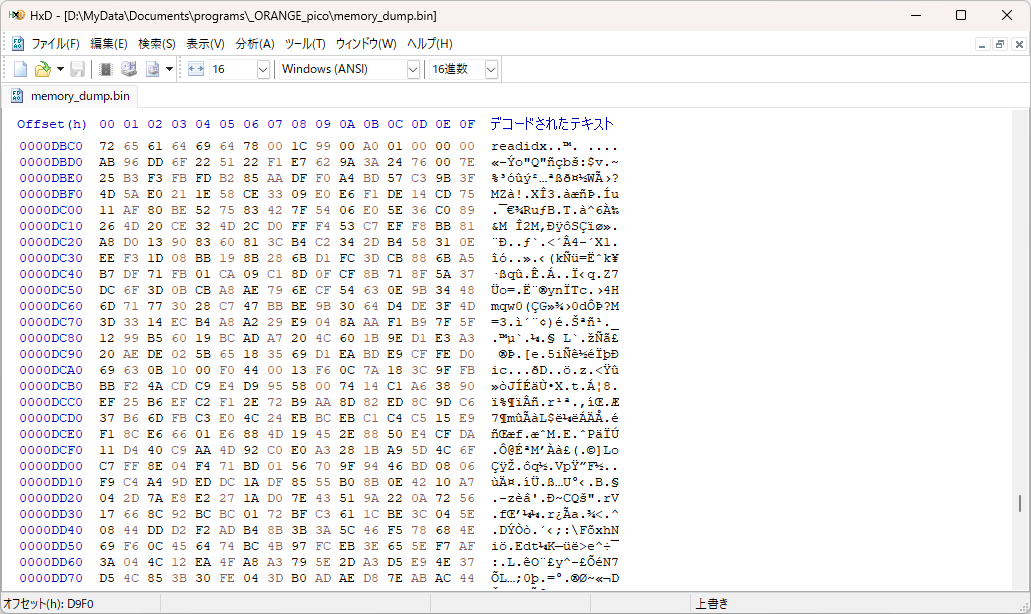The width and height of the screenshot is (1031, 614).
Task: Click the document icon left of ファイル menu
Action: [18, 44]
